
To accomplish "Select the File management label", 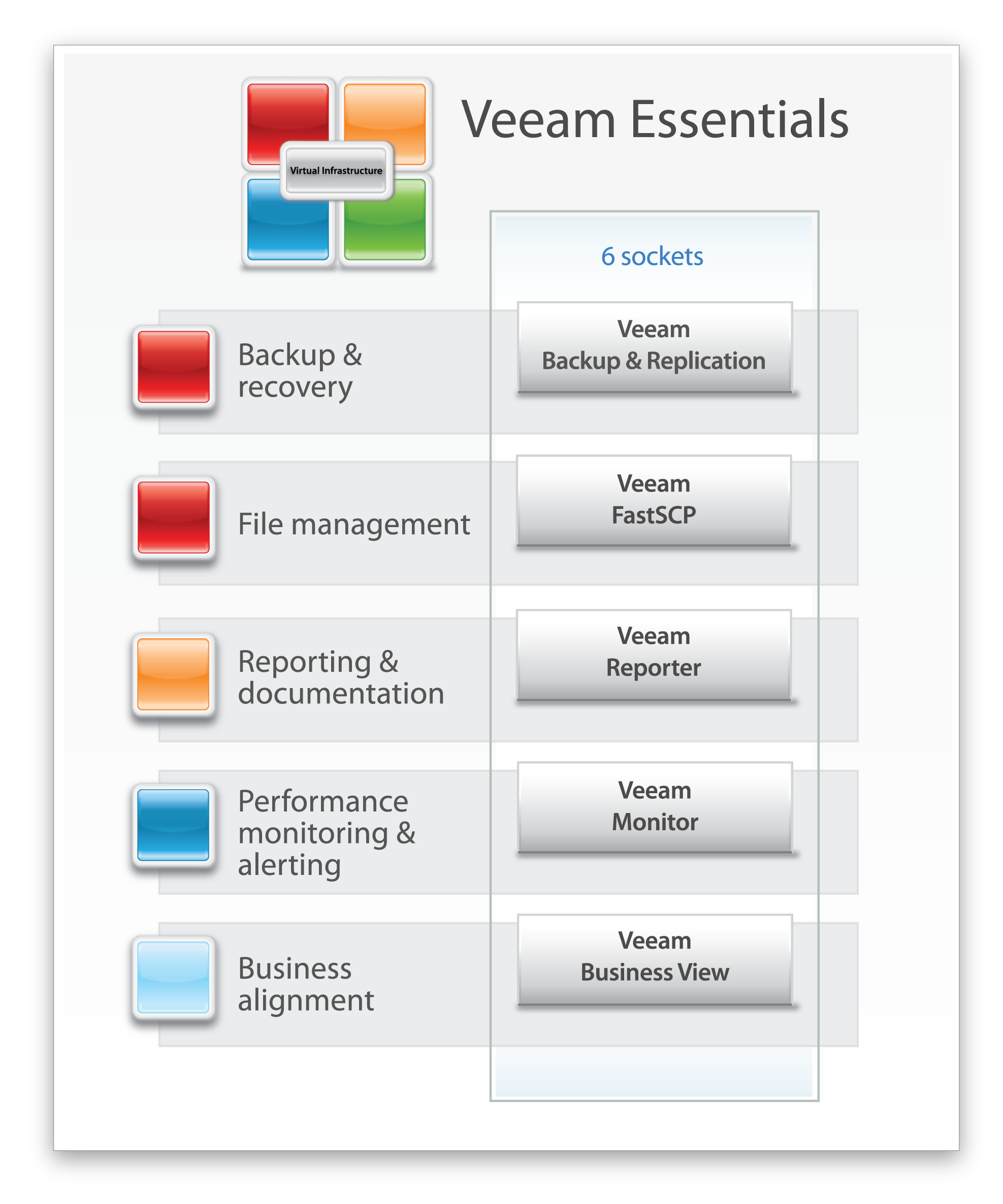I will pyautogui.click(x=354, y=524).
